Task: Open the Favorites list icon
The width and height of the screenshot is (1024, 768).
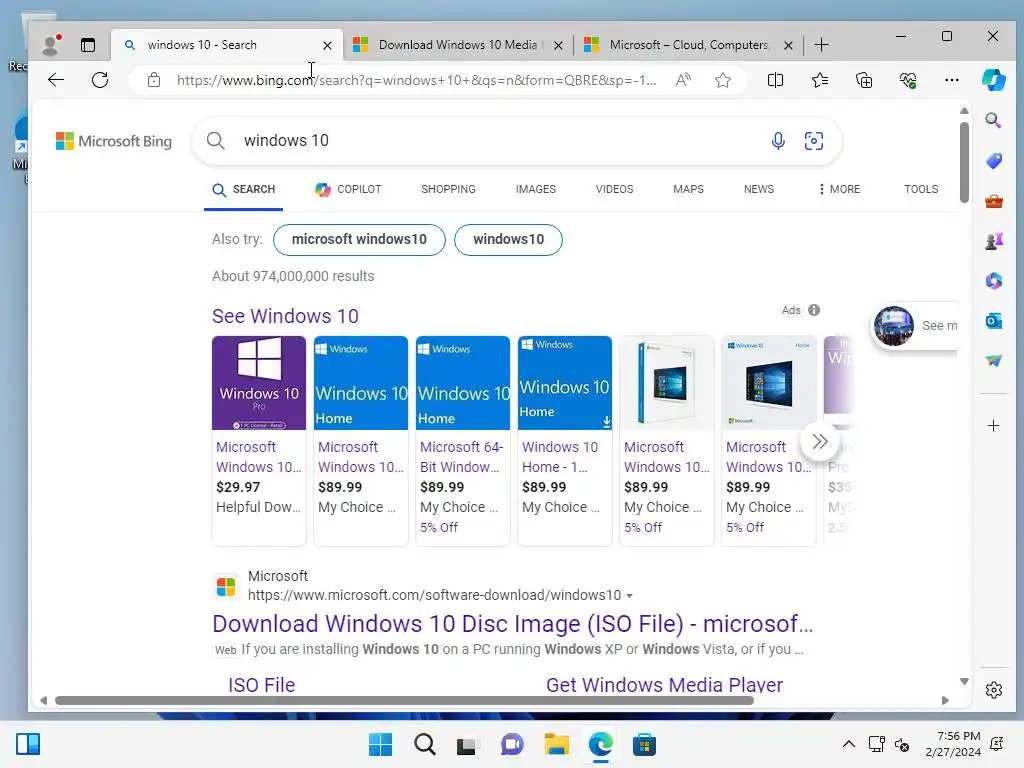Action: [820, 80]
